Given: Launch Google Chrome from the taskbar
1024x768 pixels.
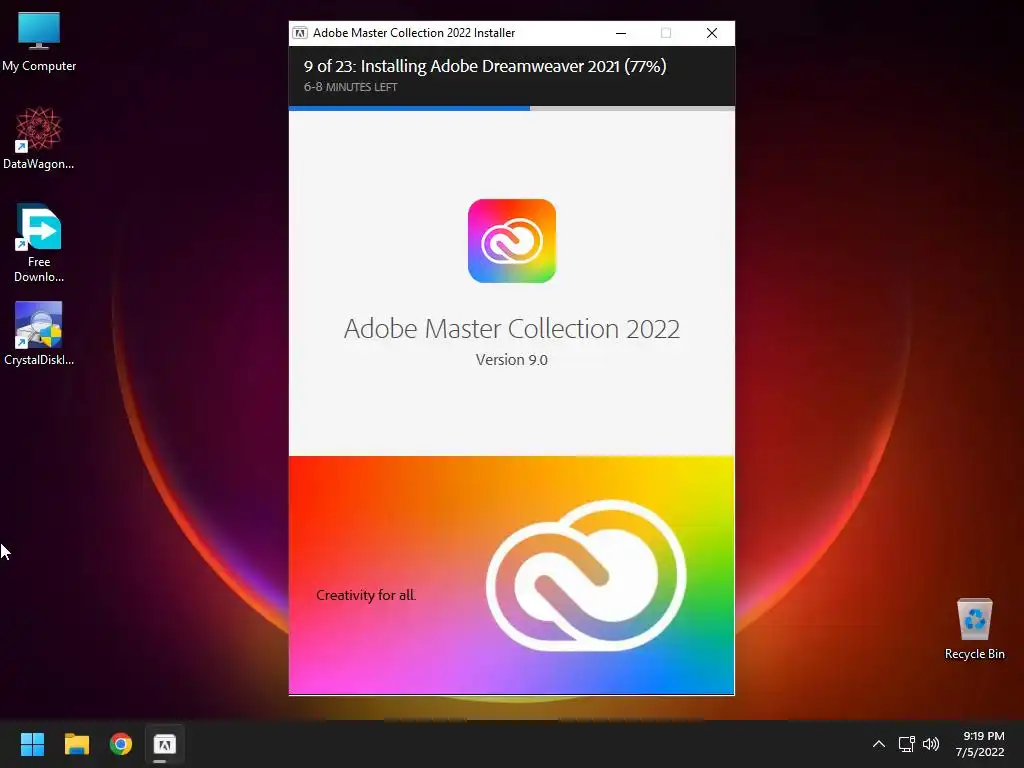Looking at the screenshot, I should [121, 744].
